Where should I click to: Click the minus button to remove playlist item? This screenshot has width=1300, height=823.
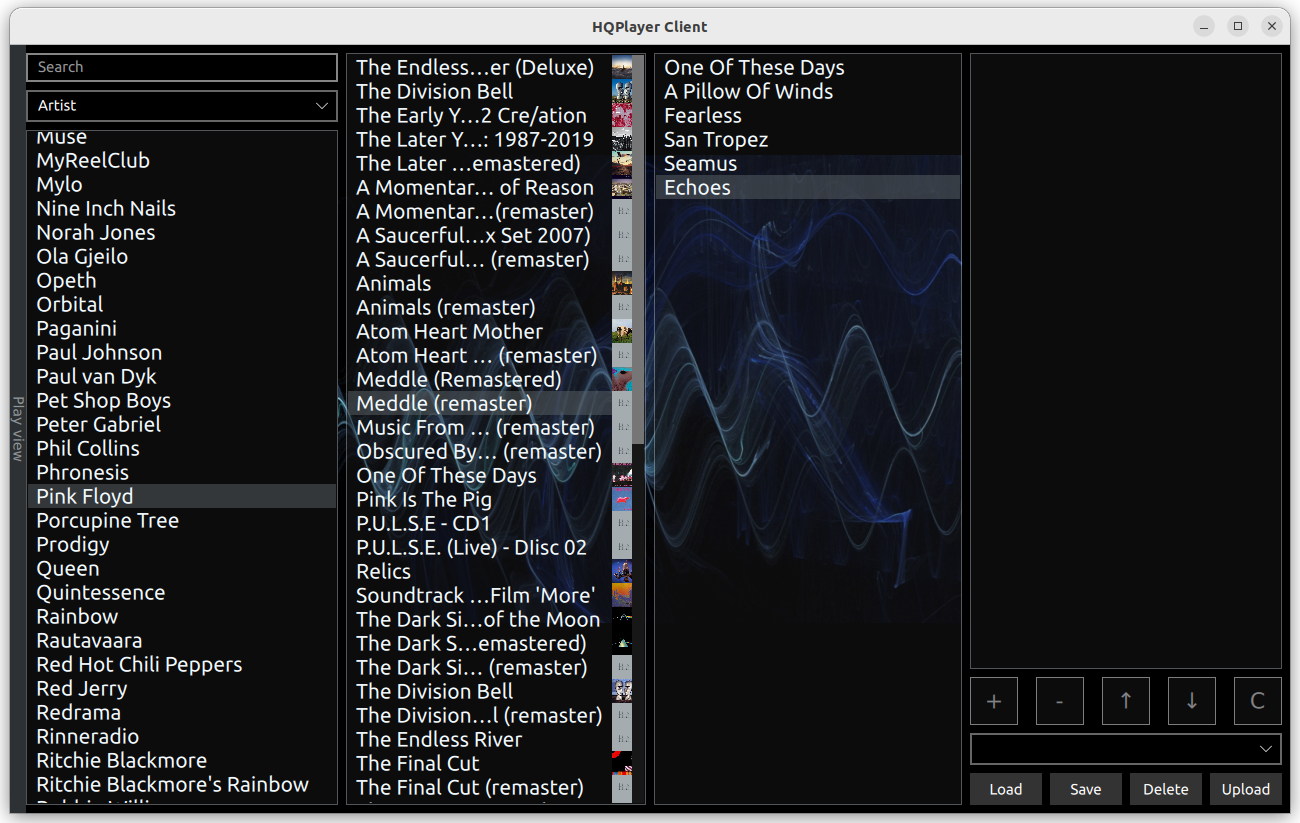1059,701
